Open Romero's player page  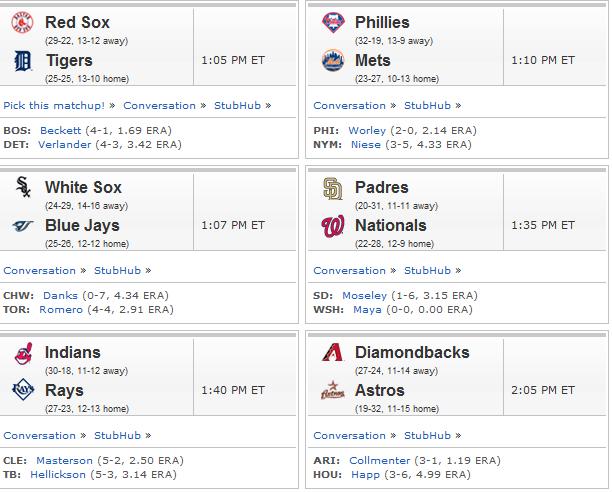click(x=61, y=309)
